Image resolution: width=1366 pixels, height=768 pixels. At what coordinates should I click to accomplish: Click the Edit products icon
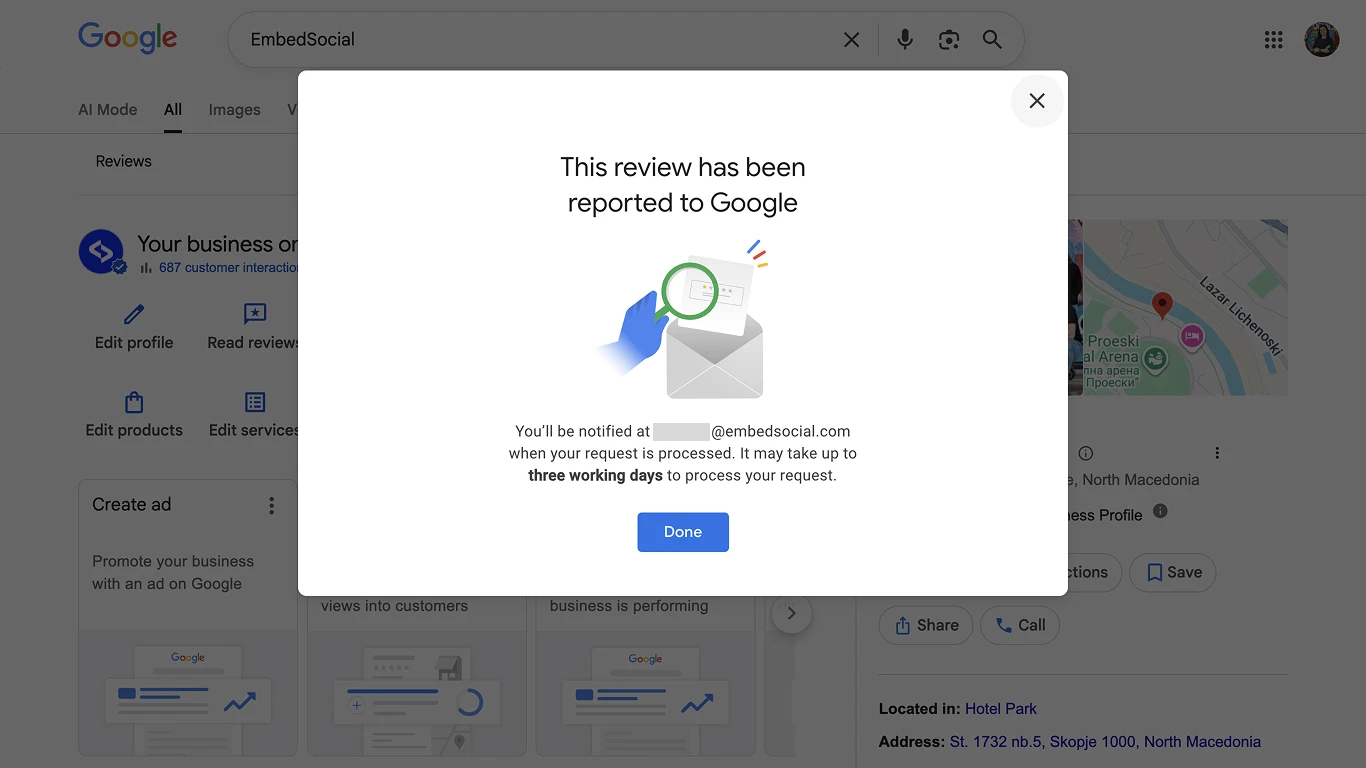(133, 402)
